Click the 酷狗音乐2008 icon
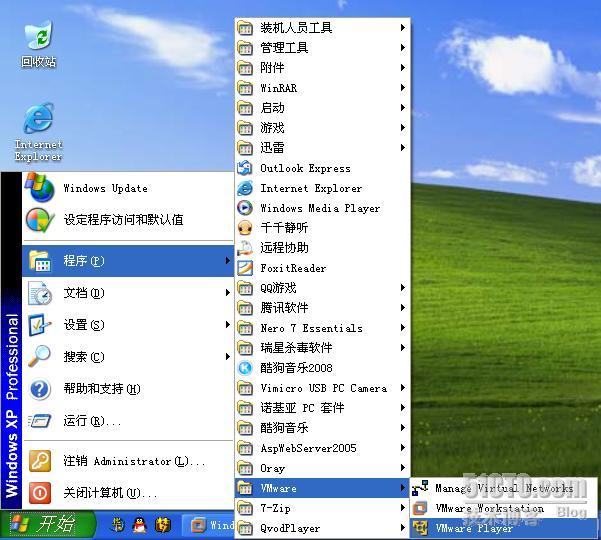The image size is (601, 540). [245, 368]
